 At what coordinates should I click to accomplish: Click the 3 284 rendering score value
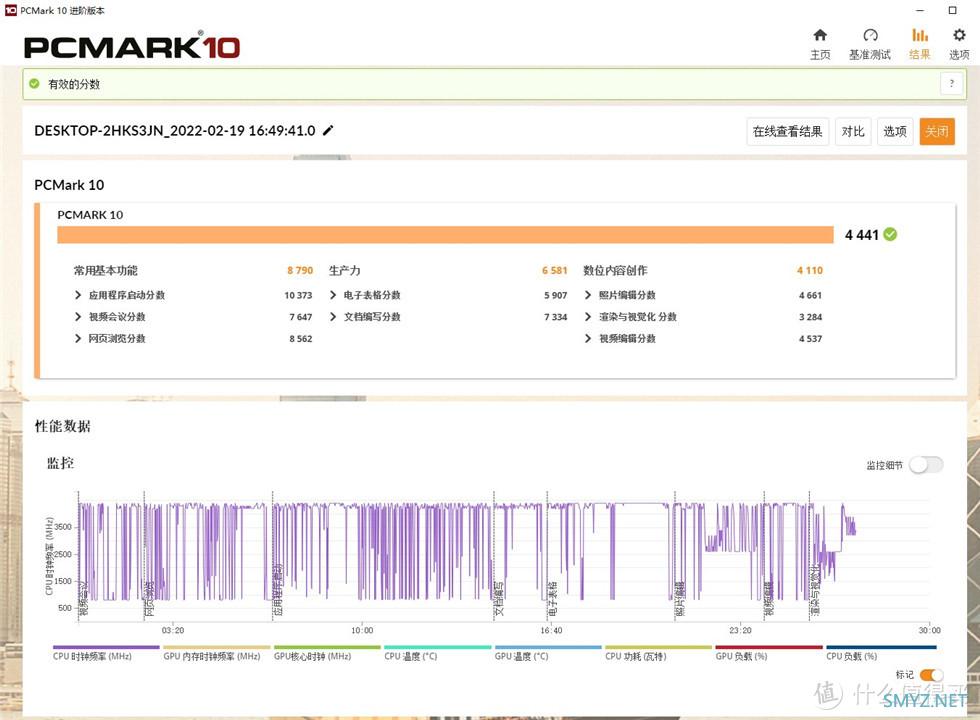pyautogui.click(x=811, y=317)
